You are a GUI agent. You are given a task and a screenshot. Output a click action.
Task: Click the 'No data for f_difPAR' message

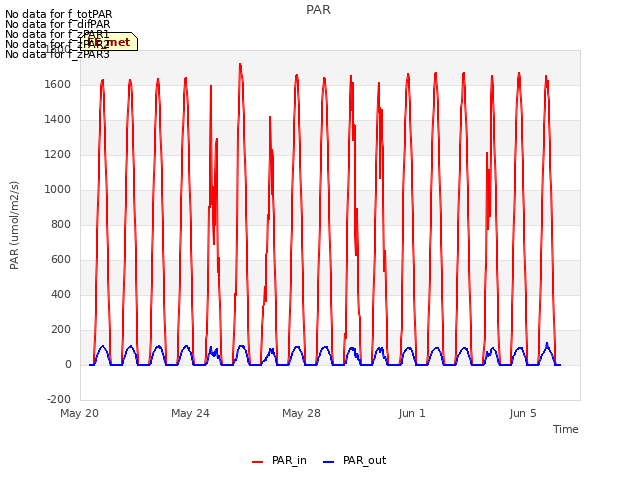pos(58,24)
